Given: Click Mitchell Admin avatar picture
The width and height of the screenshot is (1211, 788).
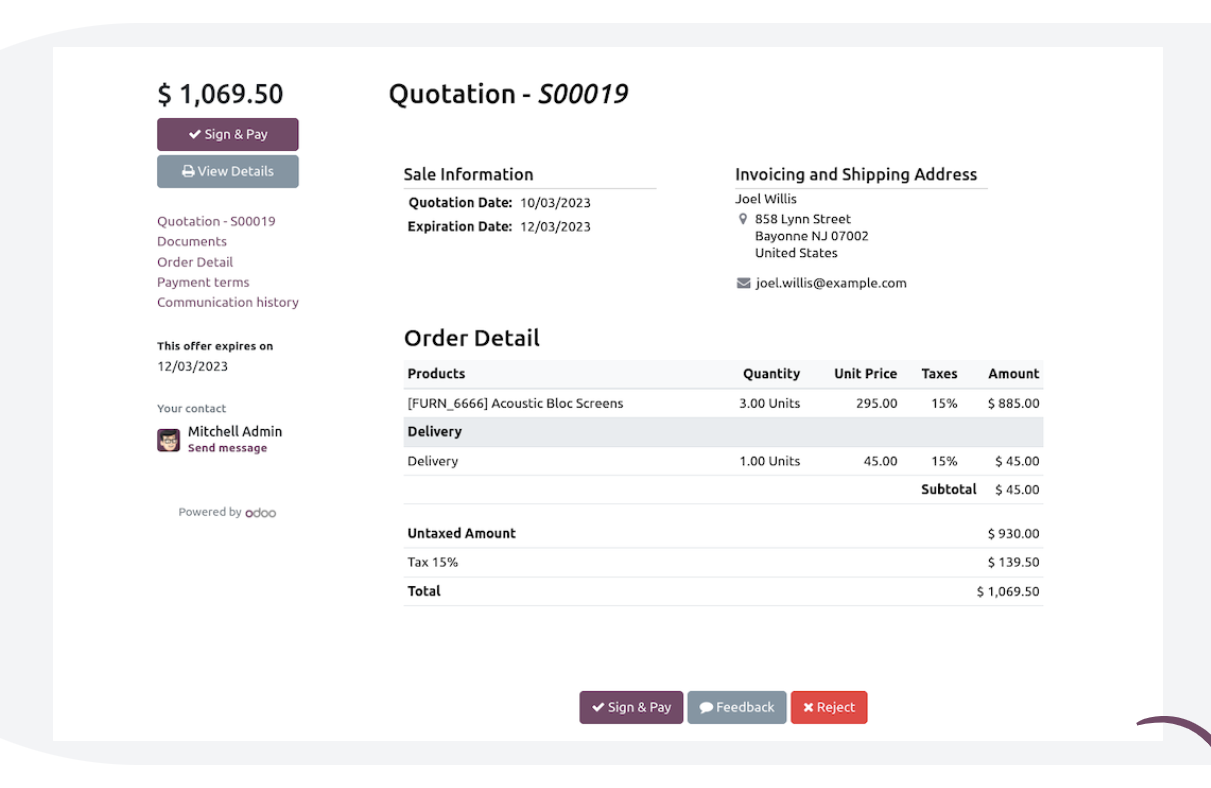Looking at the screenshot, I should [x=168, y=440].
